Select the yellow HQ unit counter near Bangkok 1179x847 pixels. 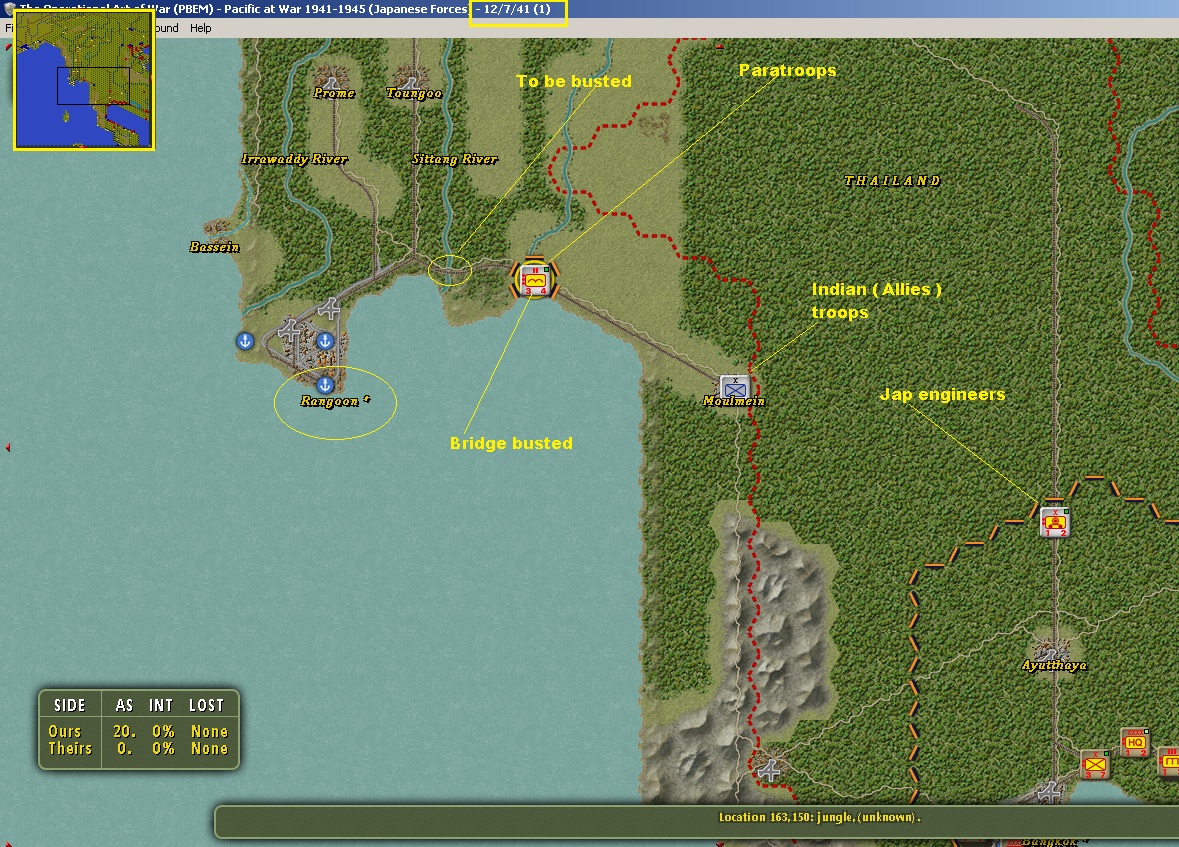(1135, 742)
